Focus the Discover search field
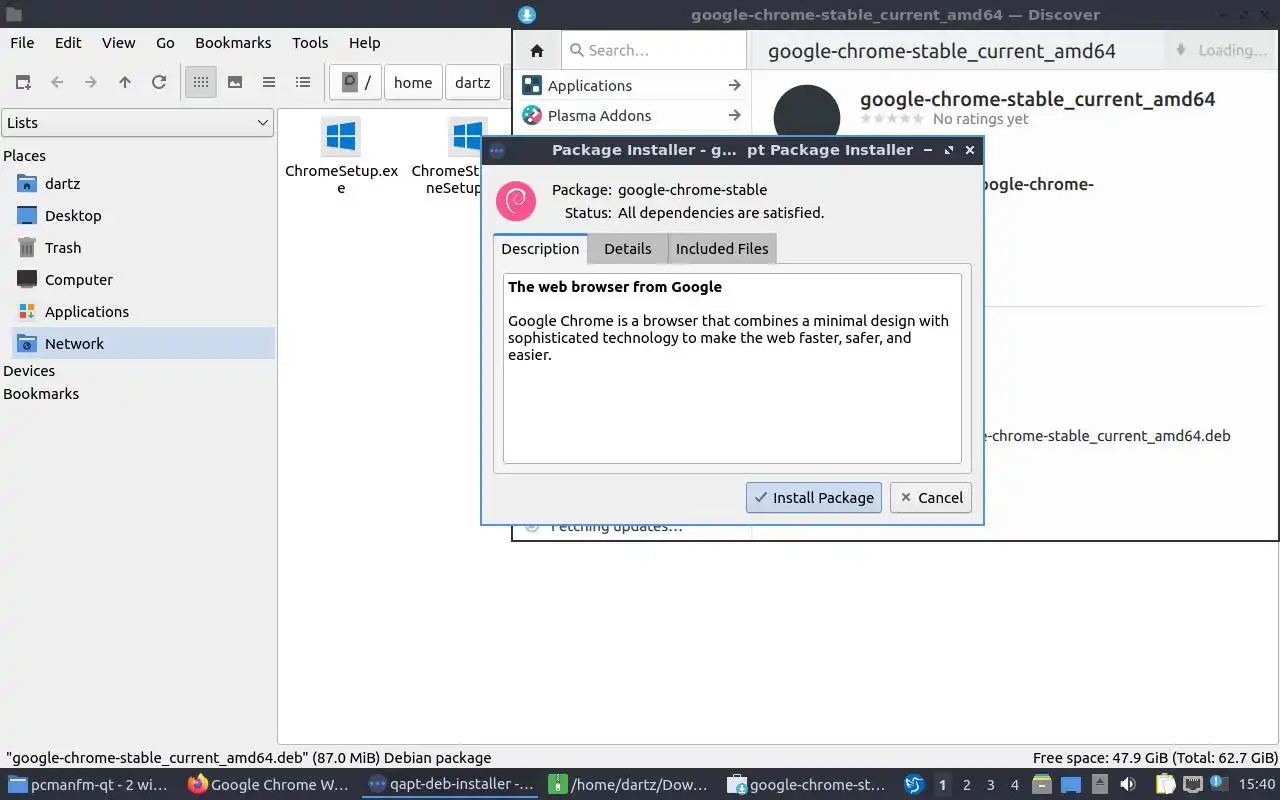Image resolution: width=1280 pixels, height=800 pixels. click(654, 50)
